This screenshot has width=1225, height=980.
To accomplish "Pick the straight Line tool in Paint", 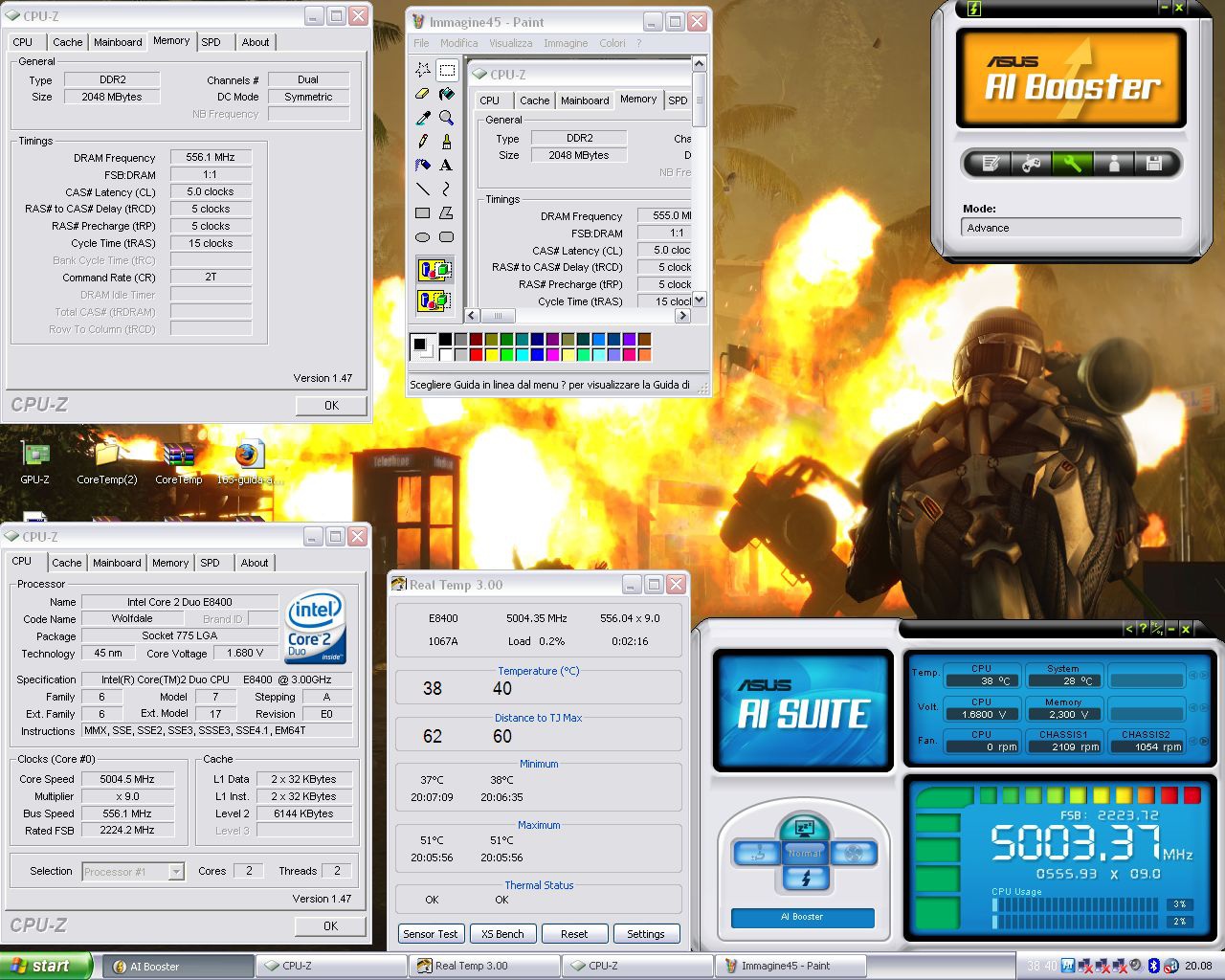I will (x=422, y=189).
